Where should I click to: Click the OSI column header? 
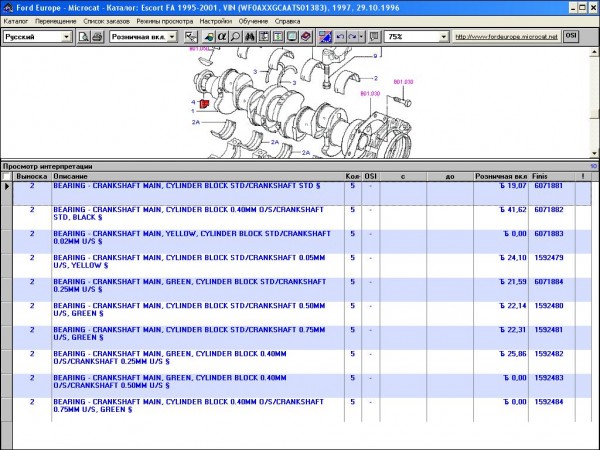370,176
